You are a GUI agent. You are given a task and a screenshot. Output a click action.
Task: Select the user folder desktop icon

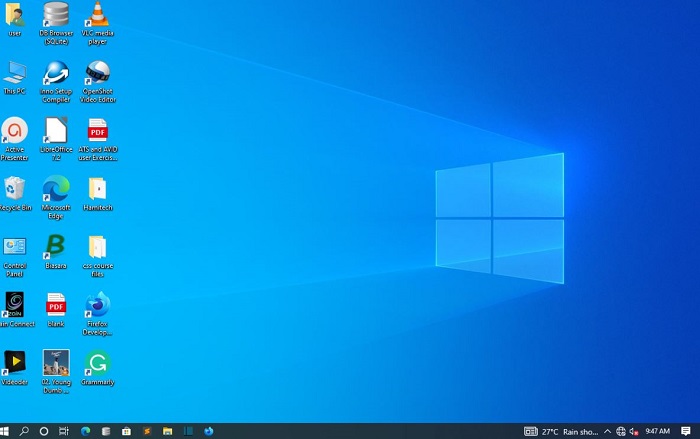point(15,19)
